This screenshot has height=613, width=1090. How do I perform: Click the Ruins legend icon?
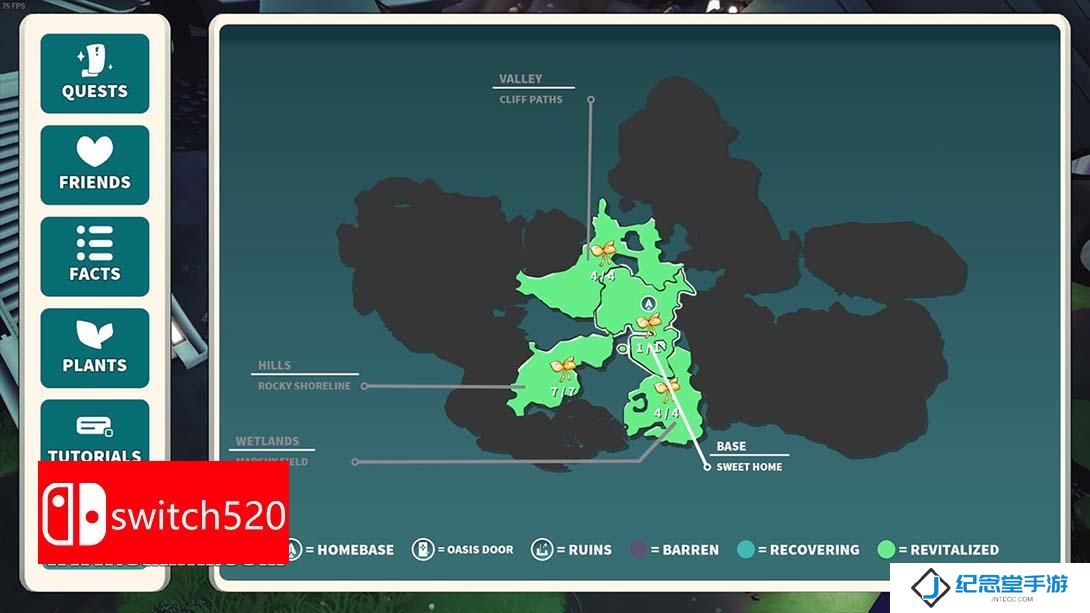click(x=542, y=549)
